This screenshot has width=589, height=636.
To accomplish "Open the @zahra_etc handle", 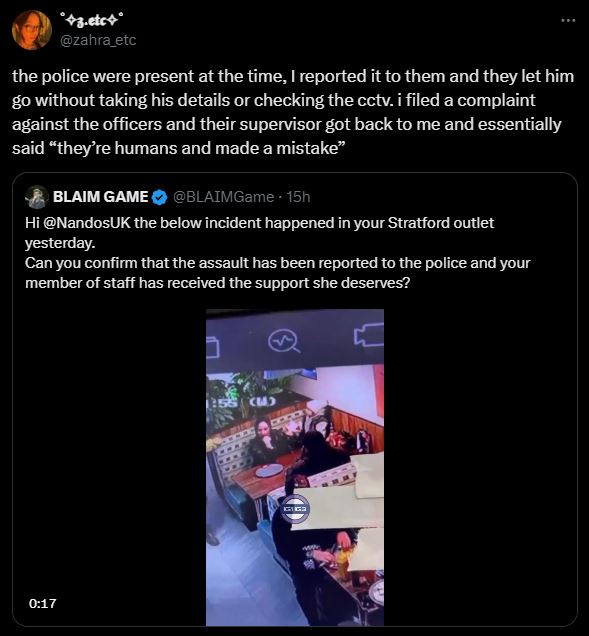I will point(98,40).
